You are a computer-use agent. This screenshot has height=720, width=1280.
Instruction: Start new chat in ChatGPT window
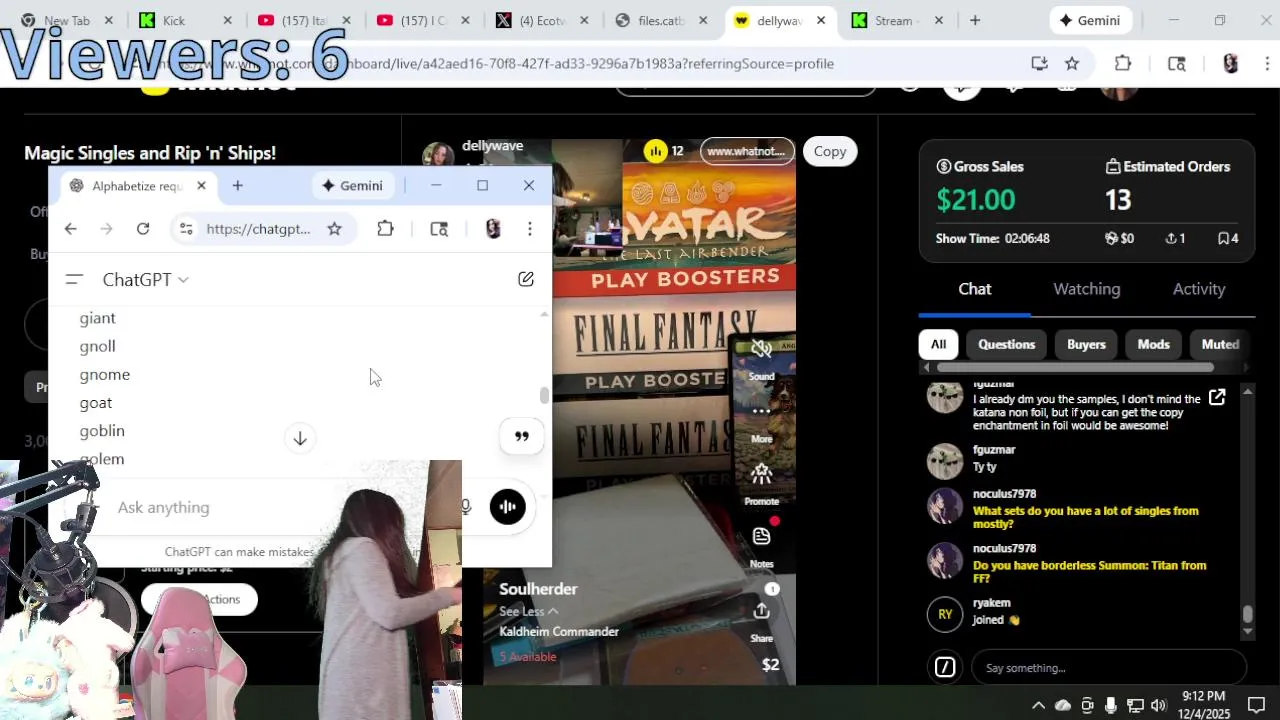525,279
